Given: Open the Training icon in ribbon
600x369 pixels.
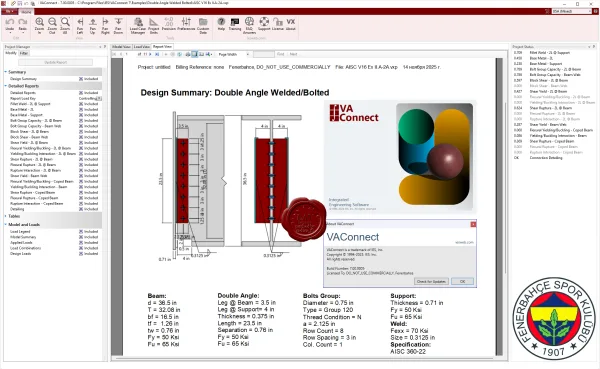Looking at the screenshot, I should pos(235,24).
